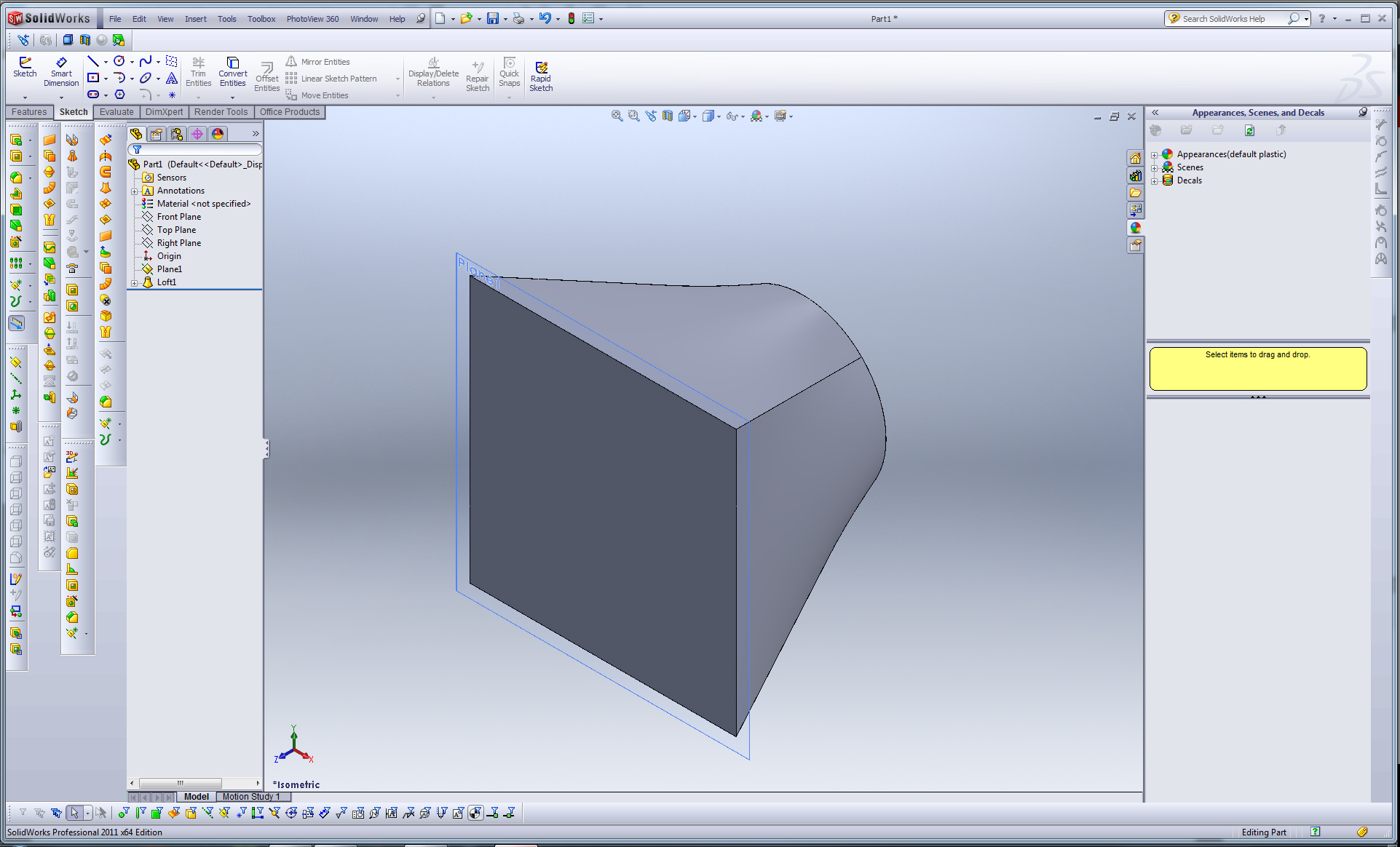Expand the Scenes node

[x=1155, y=168]
